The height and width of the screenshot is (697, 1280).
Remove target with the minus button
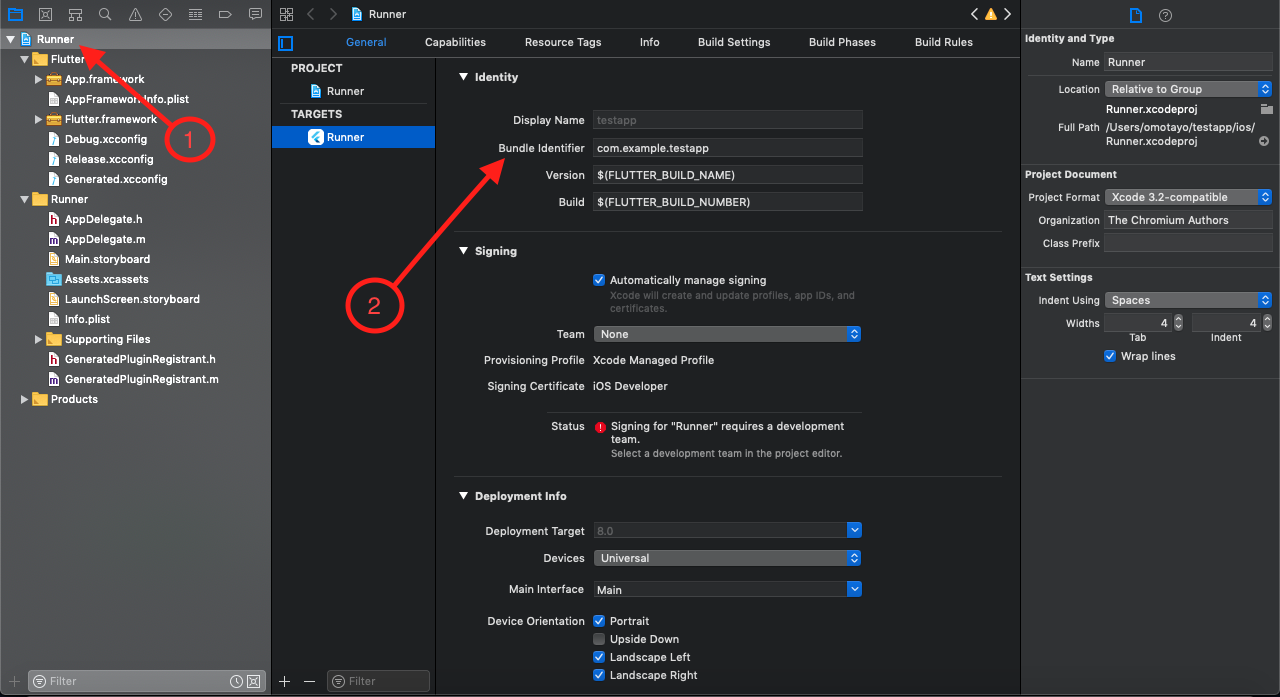click(309, 681)
